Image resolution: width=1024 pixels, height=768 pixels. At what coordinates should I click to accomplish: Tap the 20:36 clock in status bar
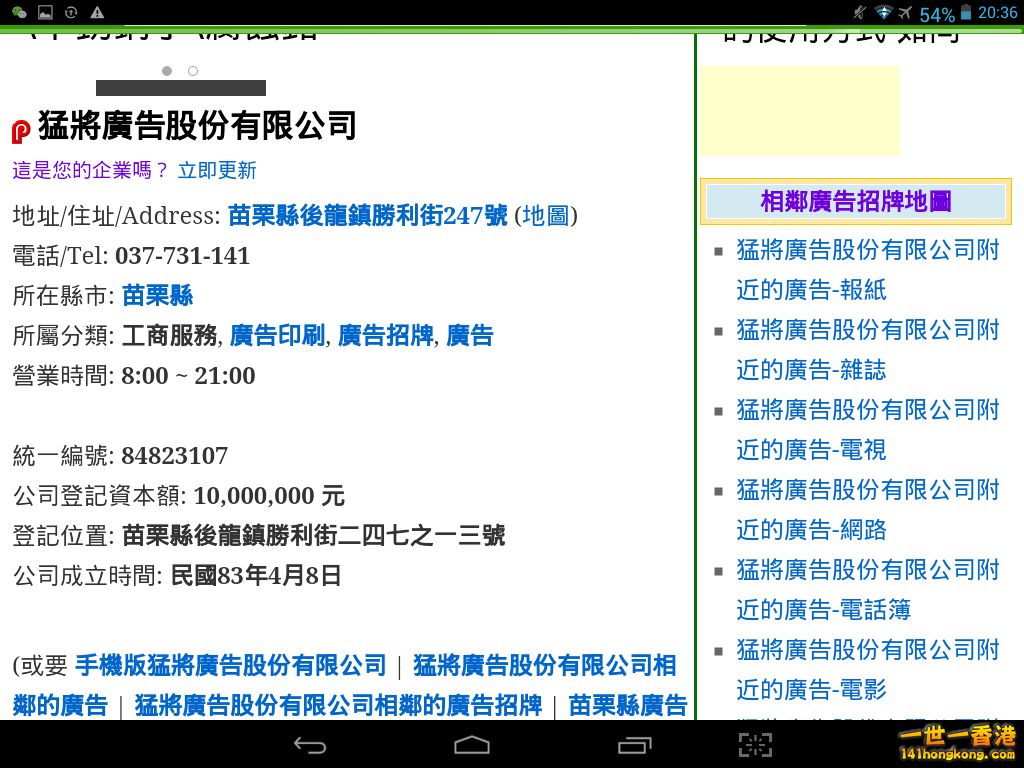[997, 12]
